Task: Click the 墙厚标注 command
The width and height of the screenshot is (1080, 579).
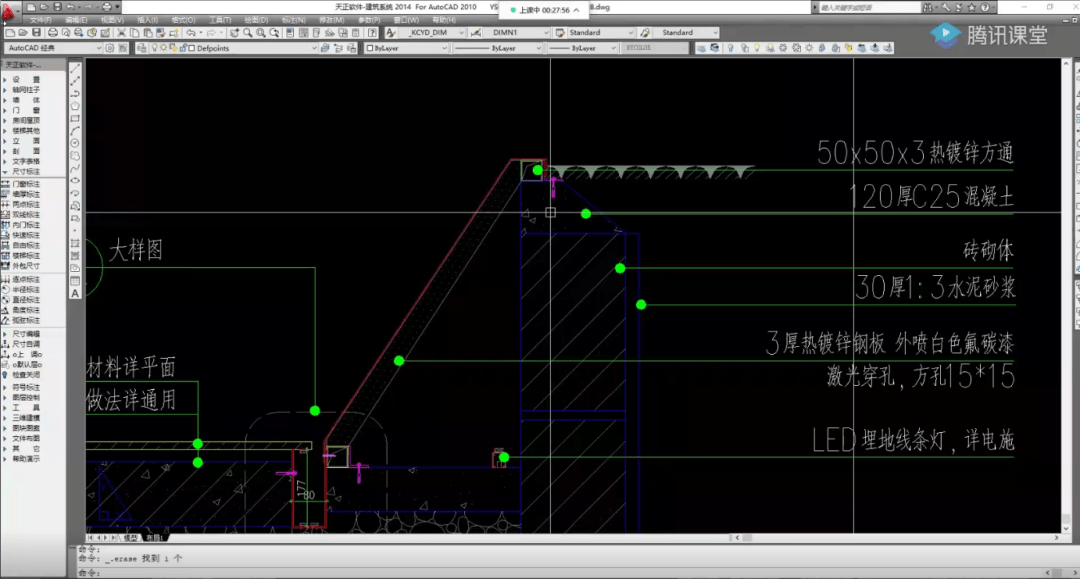Action: click(21, 194)
